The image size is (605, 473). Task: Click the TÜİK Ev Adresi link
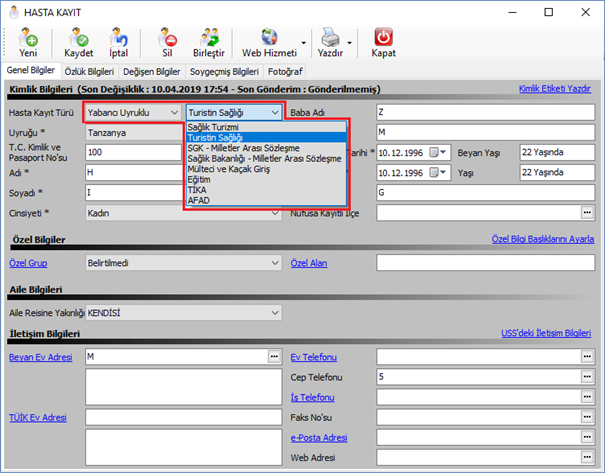tap(38, 417)
